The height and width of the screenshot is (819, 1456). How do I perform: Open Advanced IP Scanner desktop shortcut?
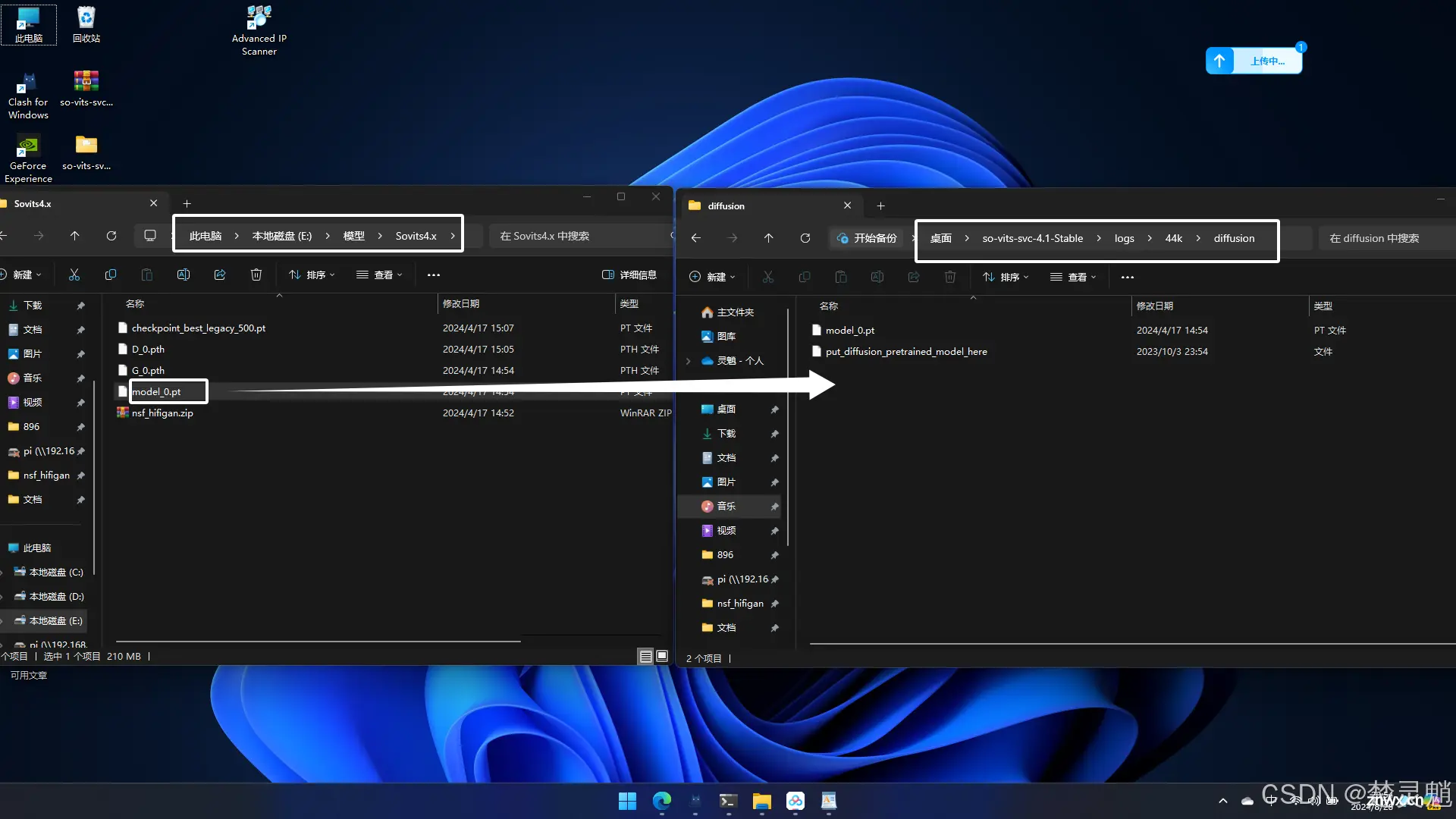(259, 30)
